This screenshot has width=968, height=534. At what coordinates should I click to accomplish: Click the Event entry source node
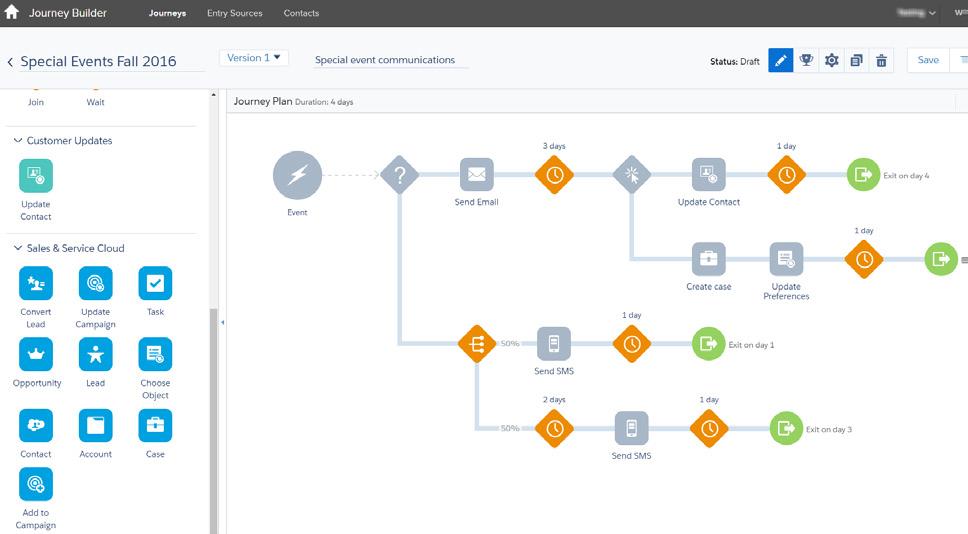(x=298, y=175)
